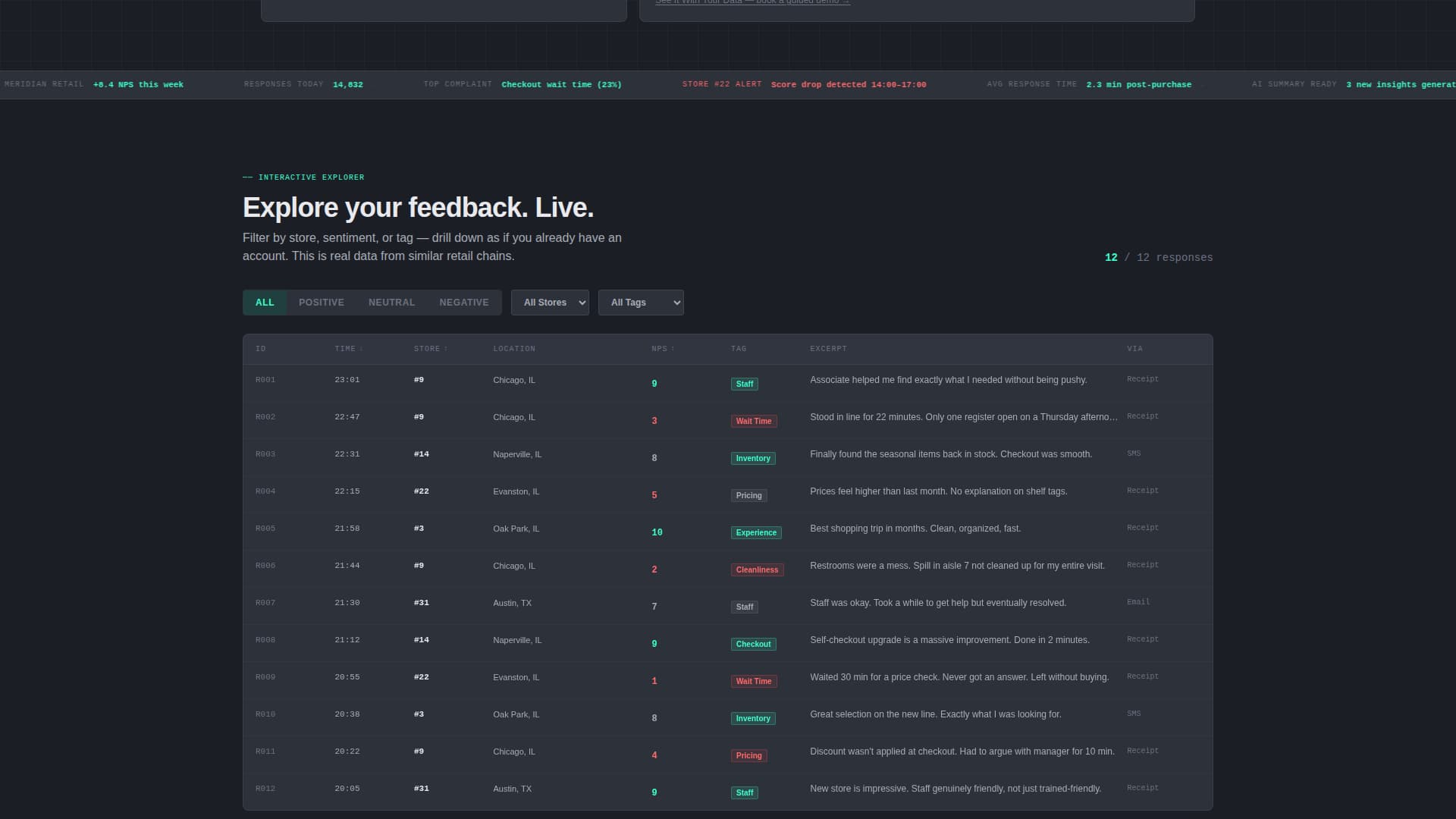The width and height of the screenshot is (1456, 819).
Task: Click the Email channel in row R007
Action: (x=1138, y=602)
